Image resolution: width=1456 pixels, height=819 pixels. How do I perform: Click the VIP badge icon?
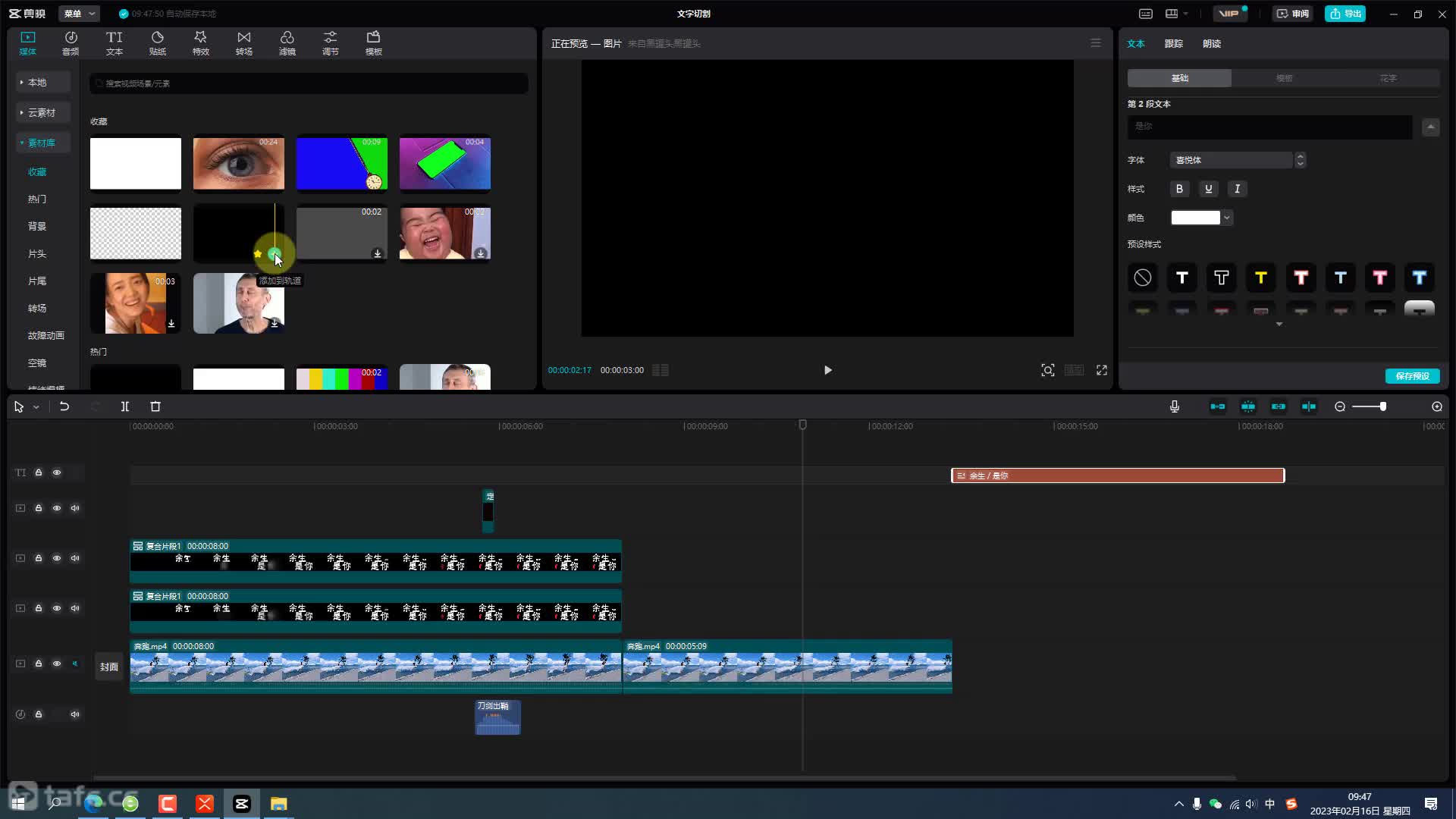click(1229, 14)
